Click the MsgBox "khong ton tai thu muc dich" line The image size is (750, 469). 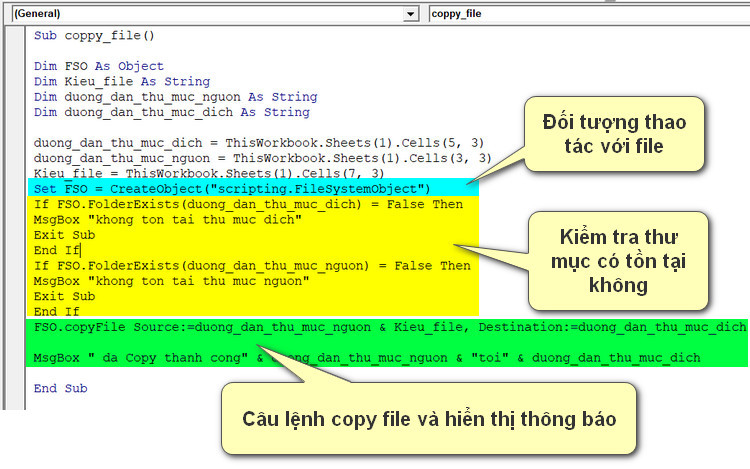[167, 219]
